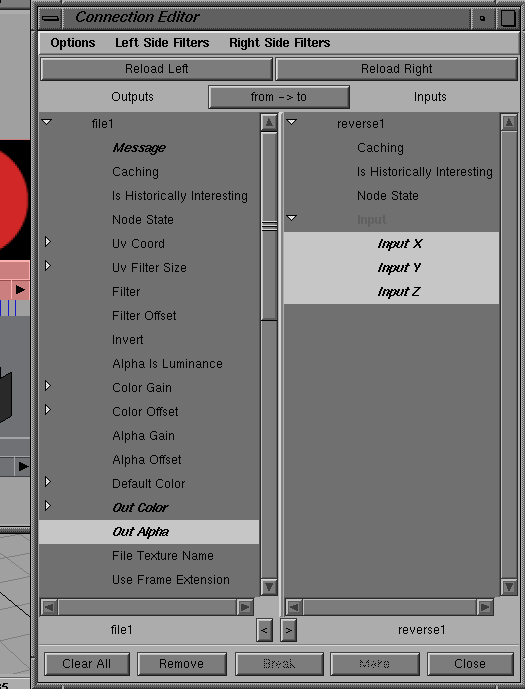
Task: Click the '>' navigate-right arrow beside reverse1
Action: click(288, 630)
